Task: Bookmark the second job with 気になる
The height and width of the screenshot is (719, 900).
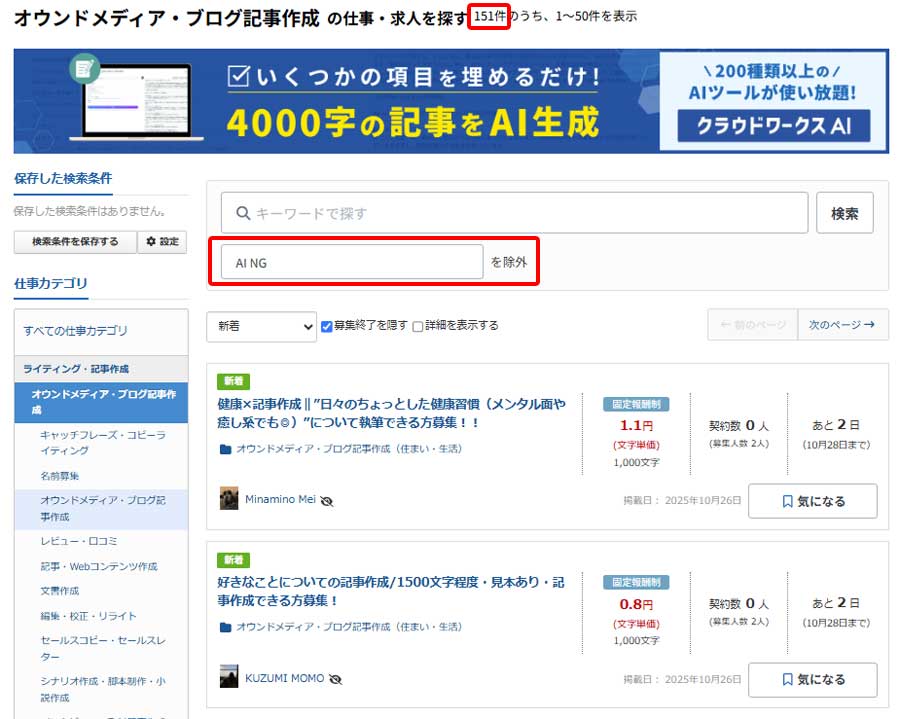Action: (x=812, y=679)
